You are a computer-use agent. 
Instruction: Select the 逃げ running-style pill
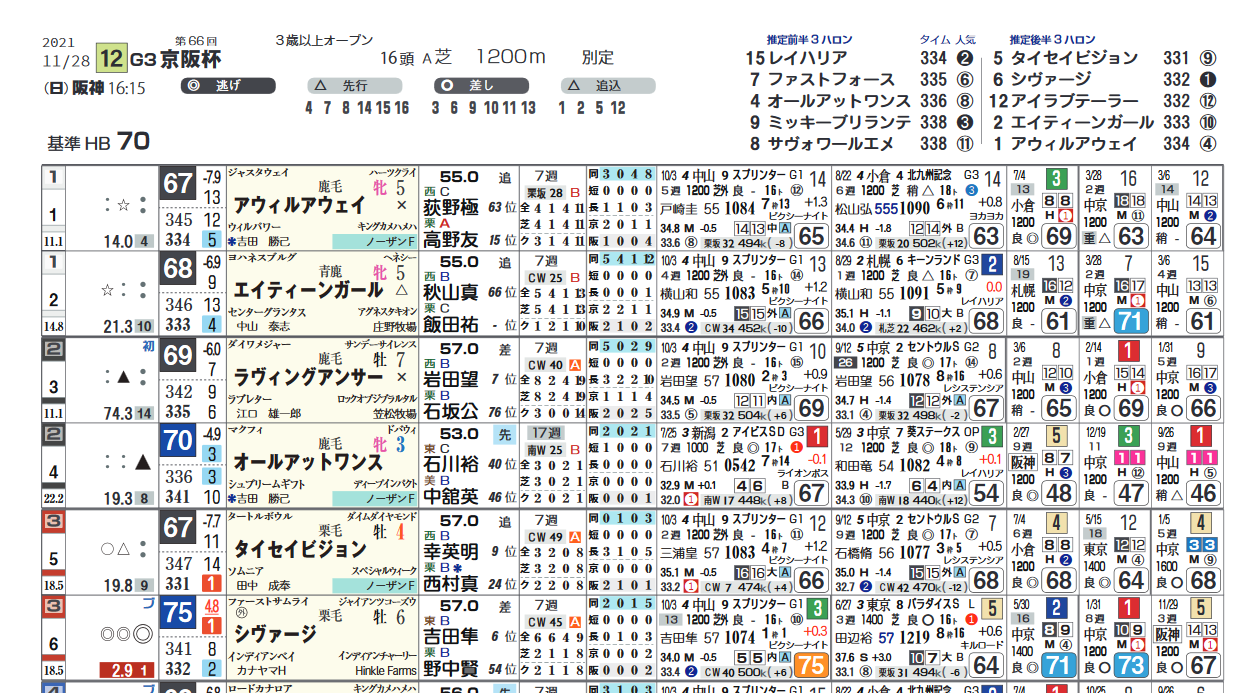point(227,86)
